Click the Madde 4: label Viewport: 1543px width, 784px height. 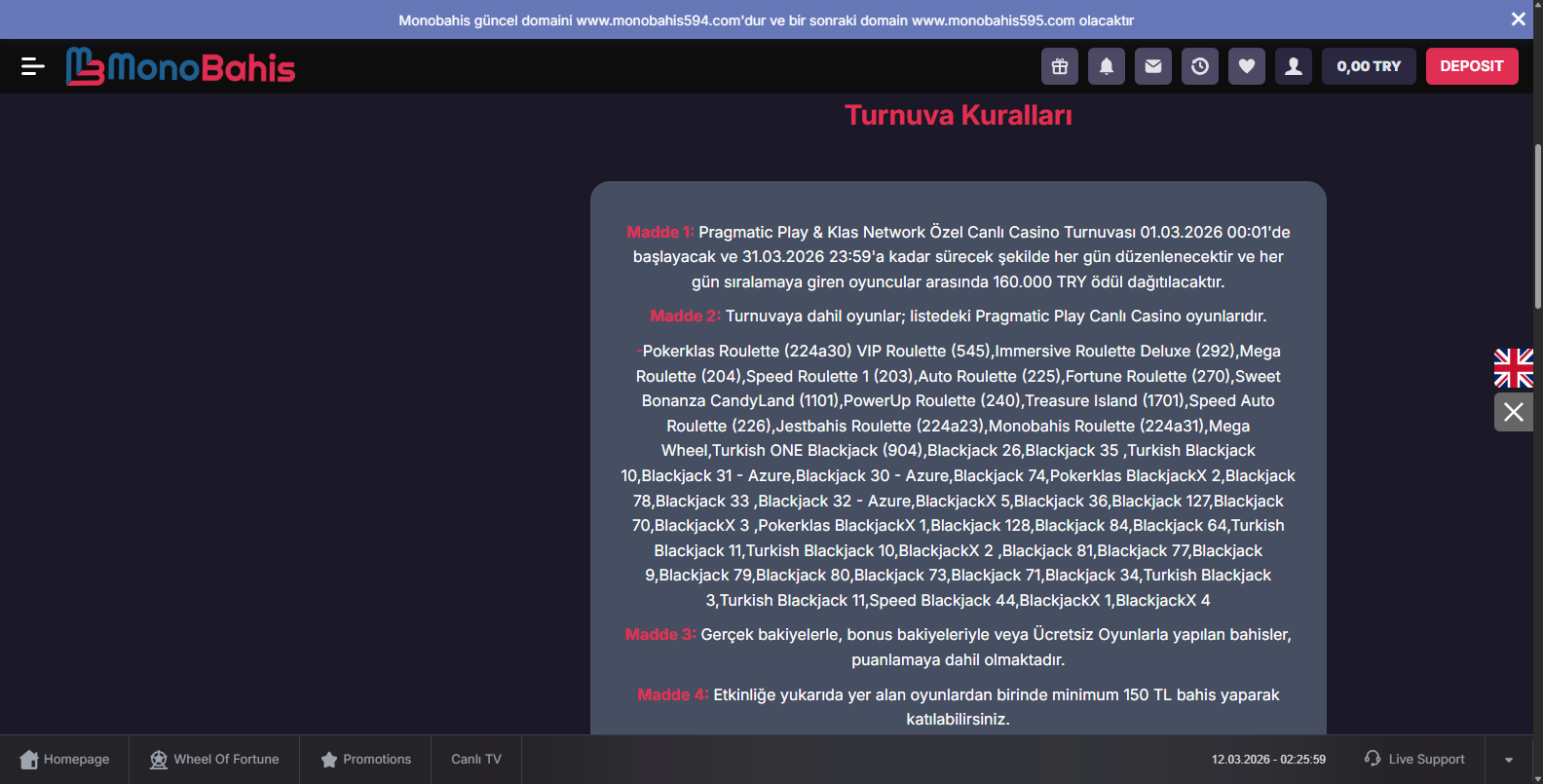pyautogui.click(x=673, y=694)
